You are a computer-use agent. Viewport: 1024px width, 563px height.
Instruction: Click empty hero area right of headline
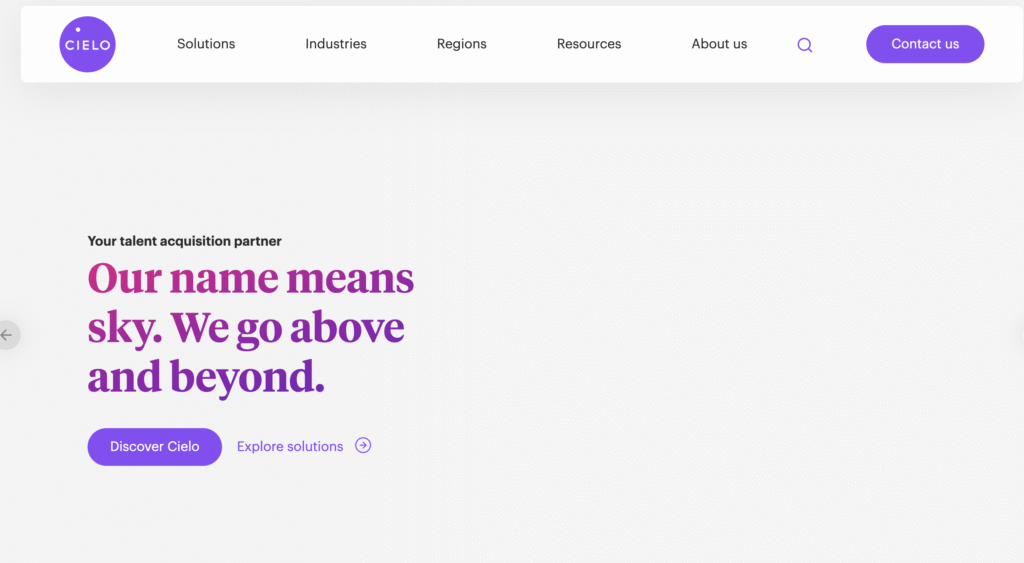click(x=720, y=330)
